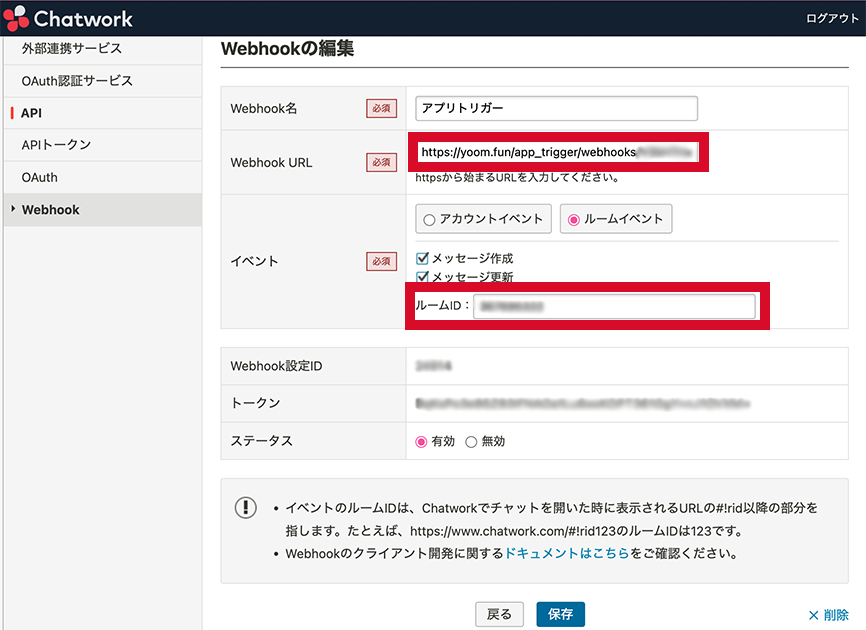The height and width of the screenshot is (630, 866).
Task: Click the httpsから始まるURL hint text
Action: click(x=518, y=177)
